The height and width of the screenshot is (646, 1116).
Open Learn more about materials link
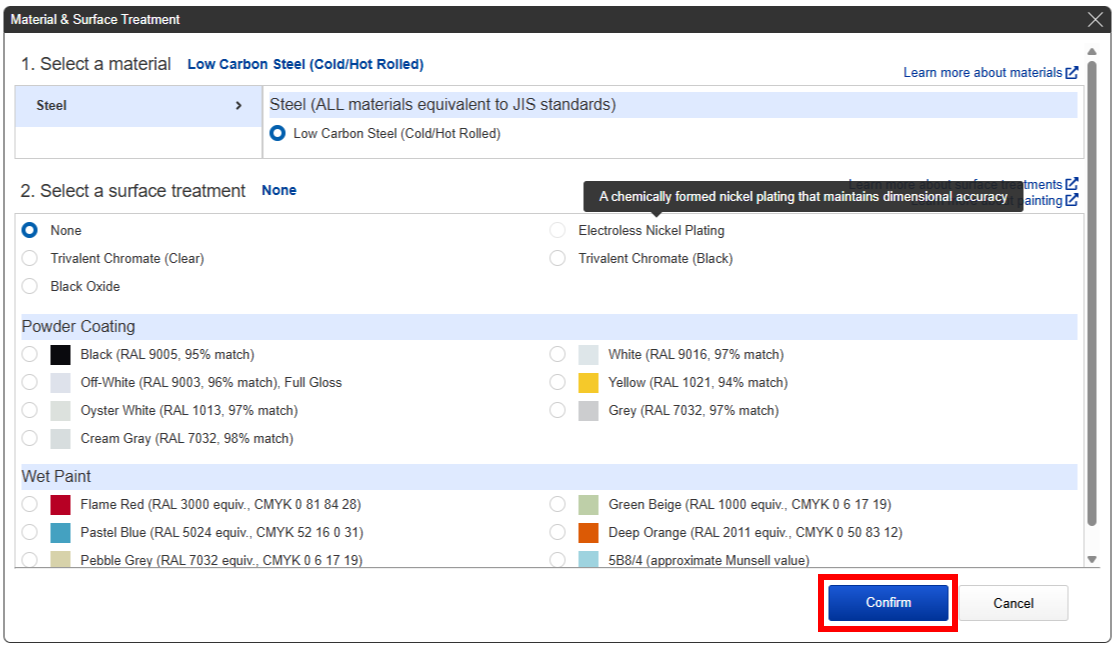(982, 73)
